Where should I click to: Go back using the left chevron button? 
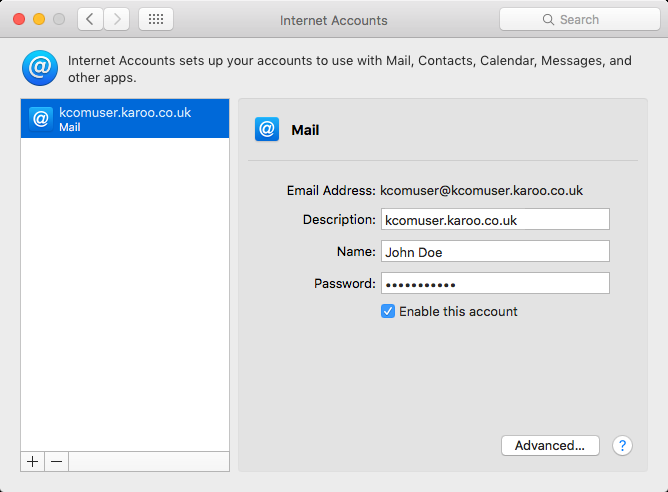click(x=90, y=19)
